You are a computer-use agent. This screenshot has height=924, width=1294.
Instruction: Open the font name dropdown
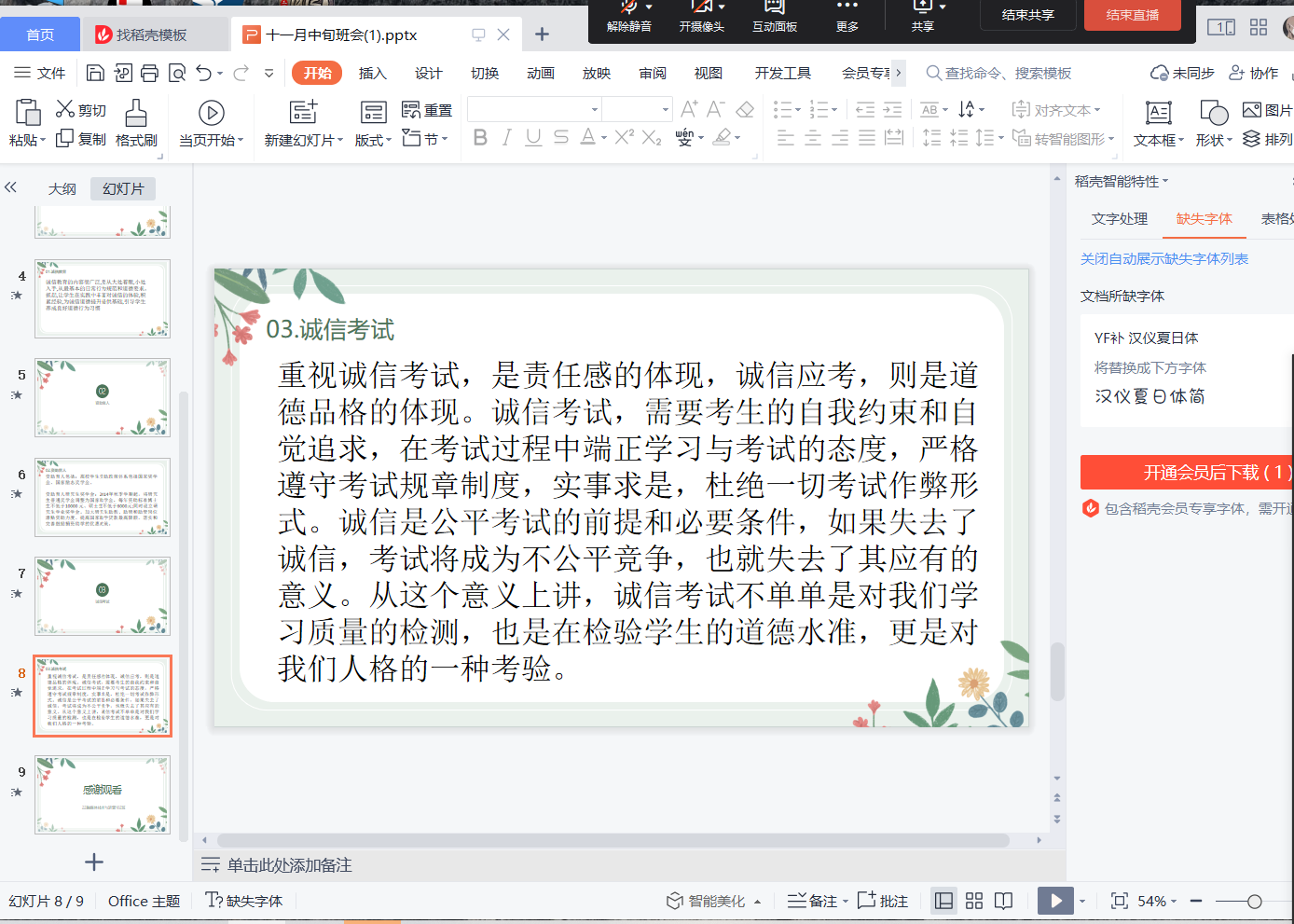[595, 110]
